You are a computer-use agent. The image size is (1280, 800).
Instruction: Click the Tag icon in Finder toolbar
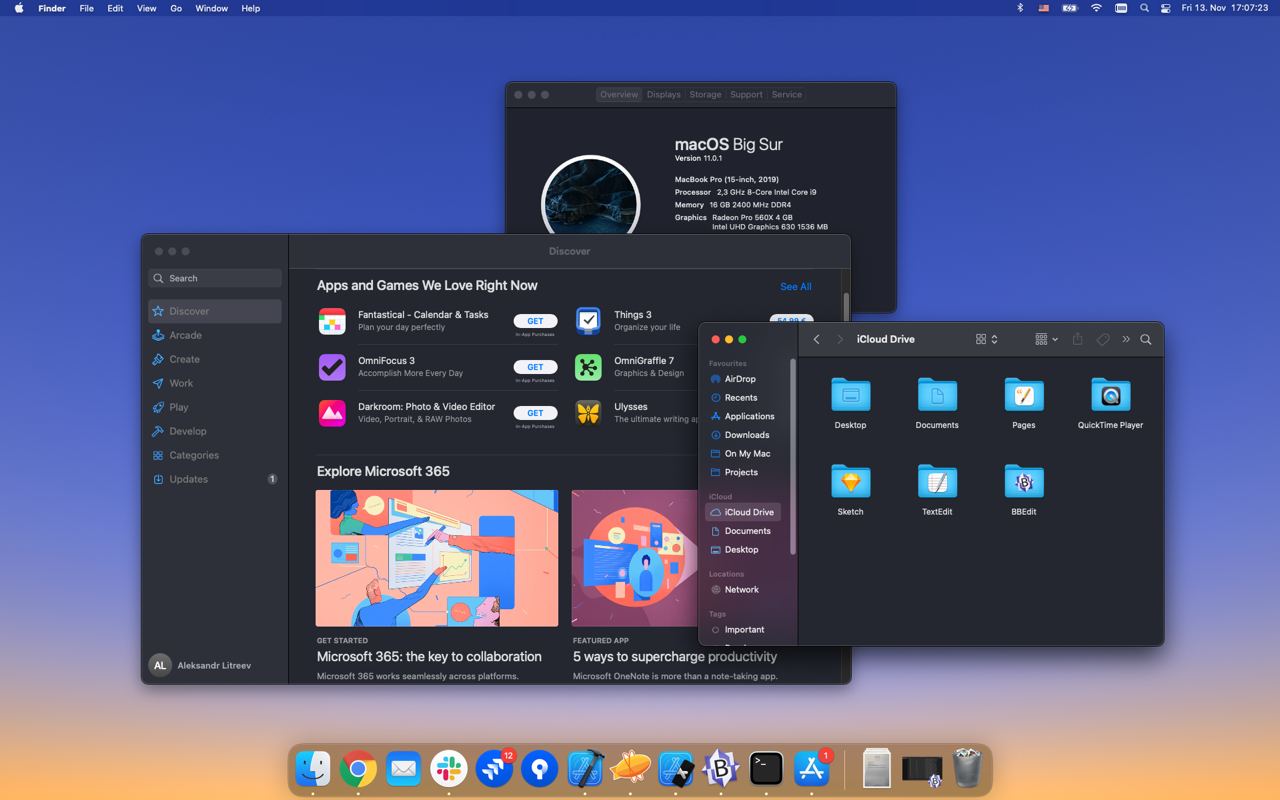(1103, 339)
